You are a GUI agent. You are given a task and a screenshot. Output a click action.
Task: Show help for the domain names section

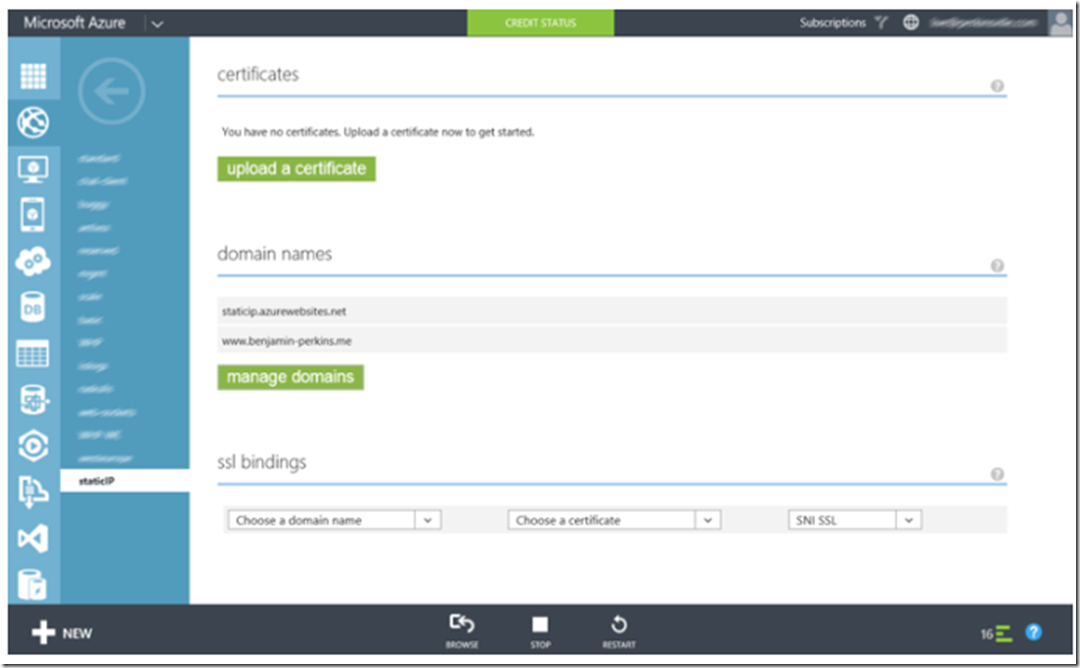[997, 266]
